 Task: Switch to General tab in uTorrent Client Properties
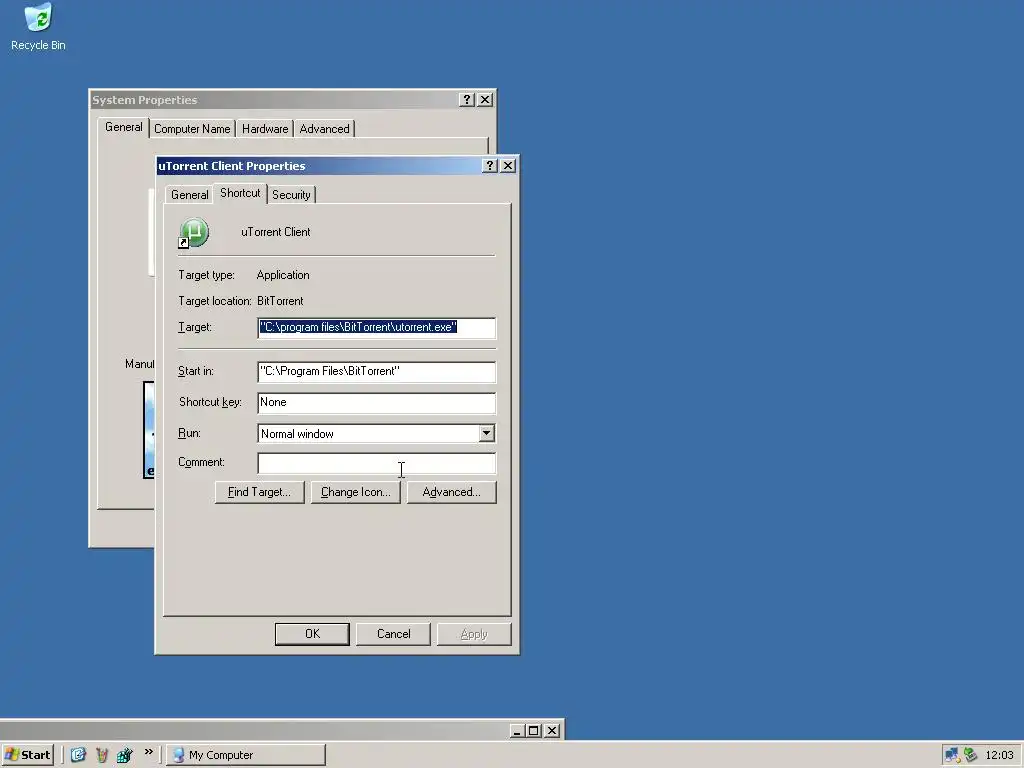[189, 195]
